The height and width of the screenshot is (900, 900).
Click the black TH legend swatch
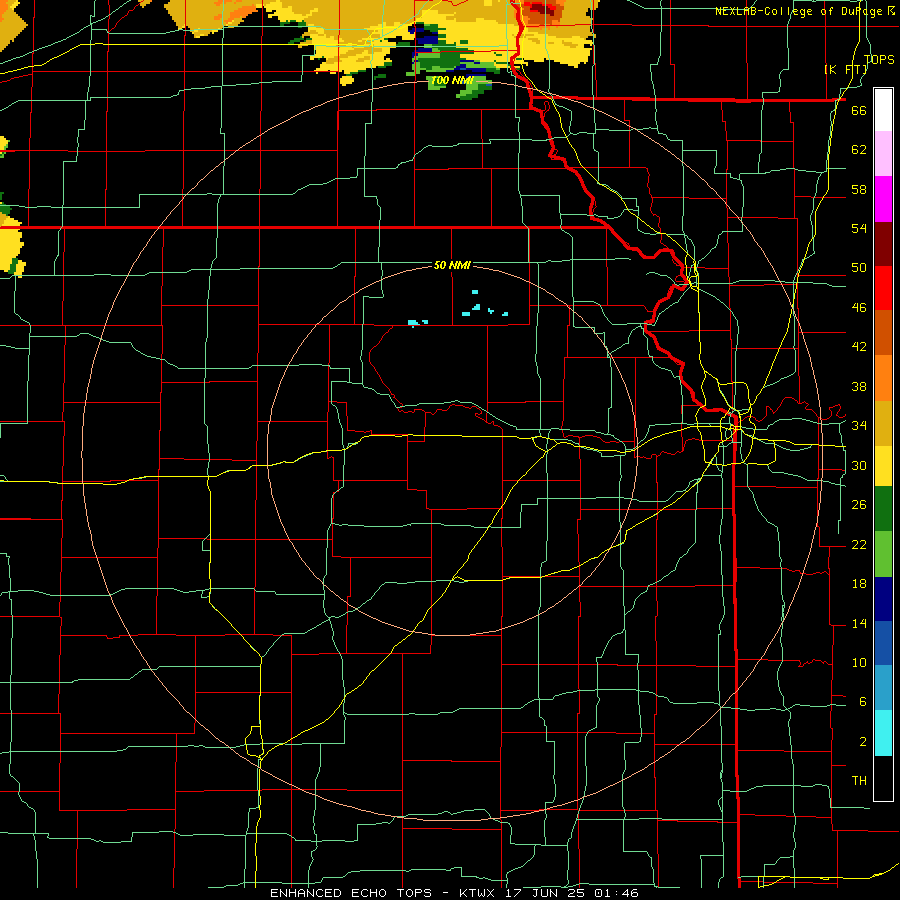pyautogui.click(x=883, y=777)
